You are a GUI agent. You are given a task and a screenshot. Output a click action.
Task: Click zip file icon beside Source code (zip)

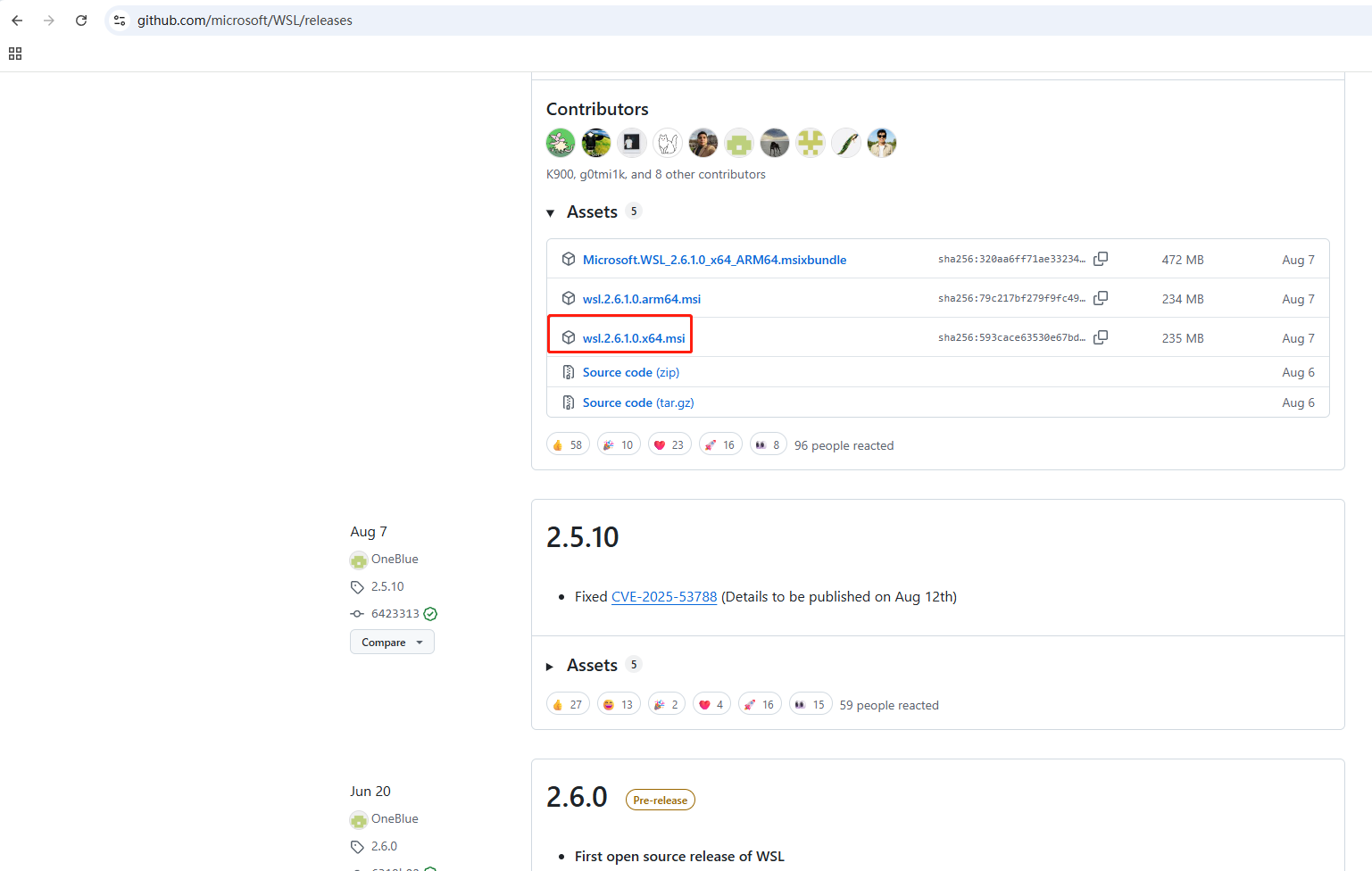tap(569, 372)
